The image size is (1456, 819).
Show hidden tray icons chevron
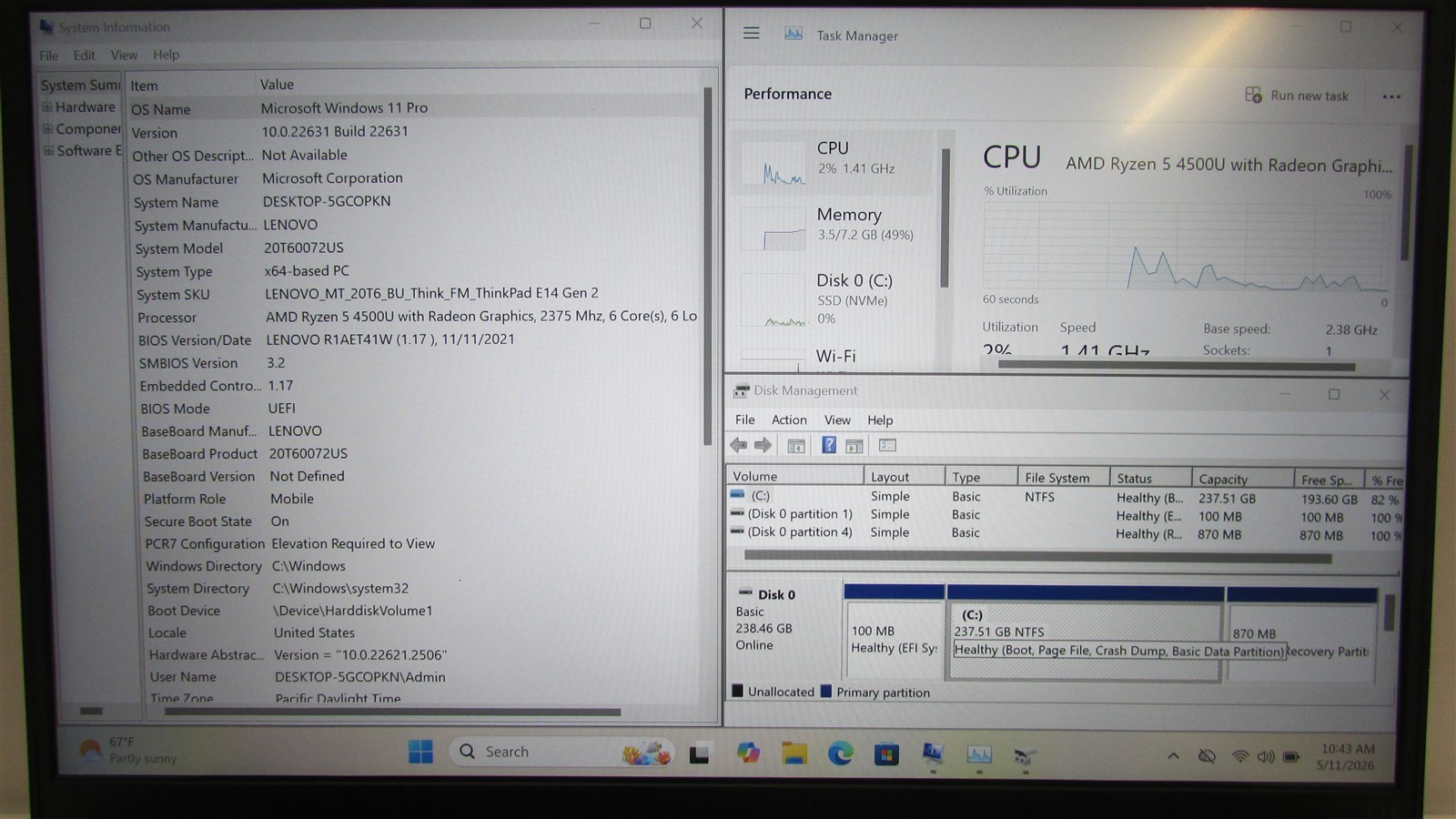click(1173, 756)
